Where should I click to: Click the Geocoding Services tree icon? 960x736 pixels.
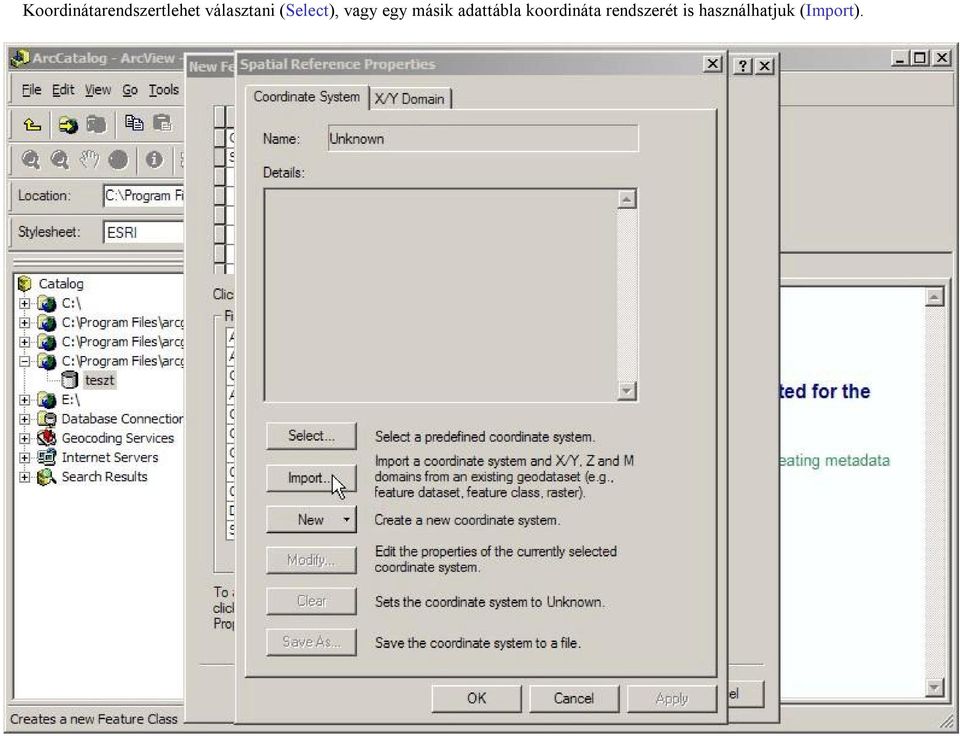pos(47,438)
